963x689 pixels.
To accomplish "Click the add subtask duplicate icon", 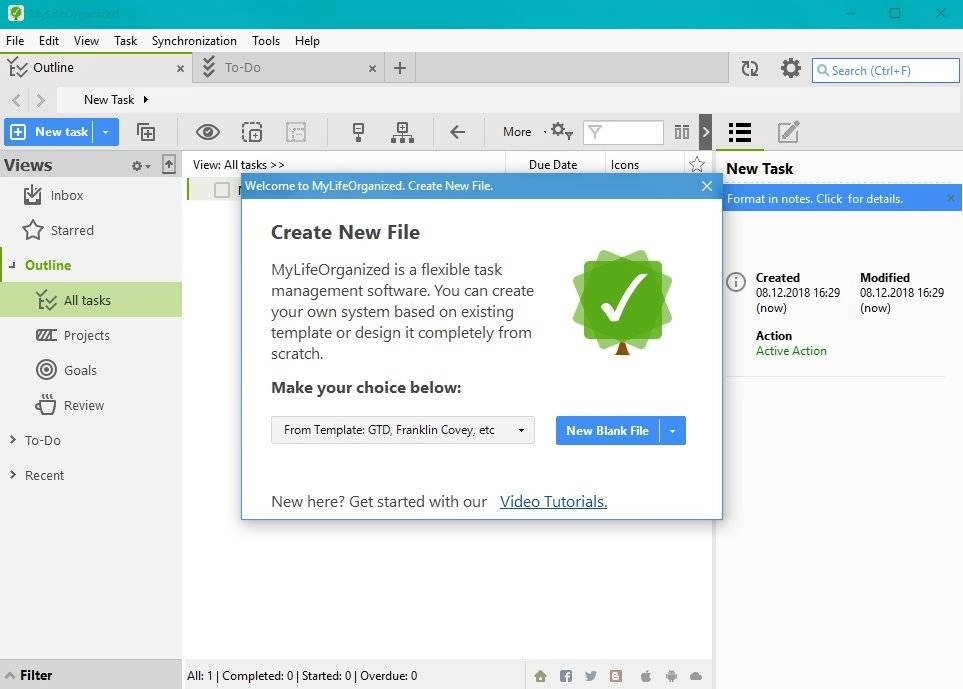I will click(x=146, y=132).
